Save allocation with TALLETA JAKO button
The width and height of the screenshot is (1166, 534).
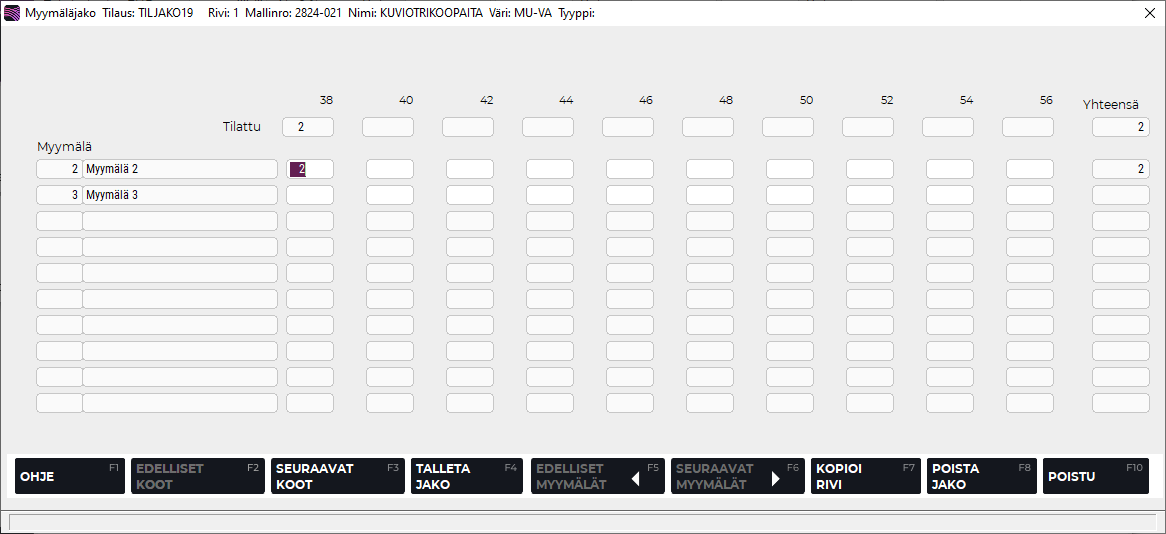tap(466, 476)
